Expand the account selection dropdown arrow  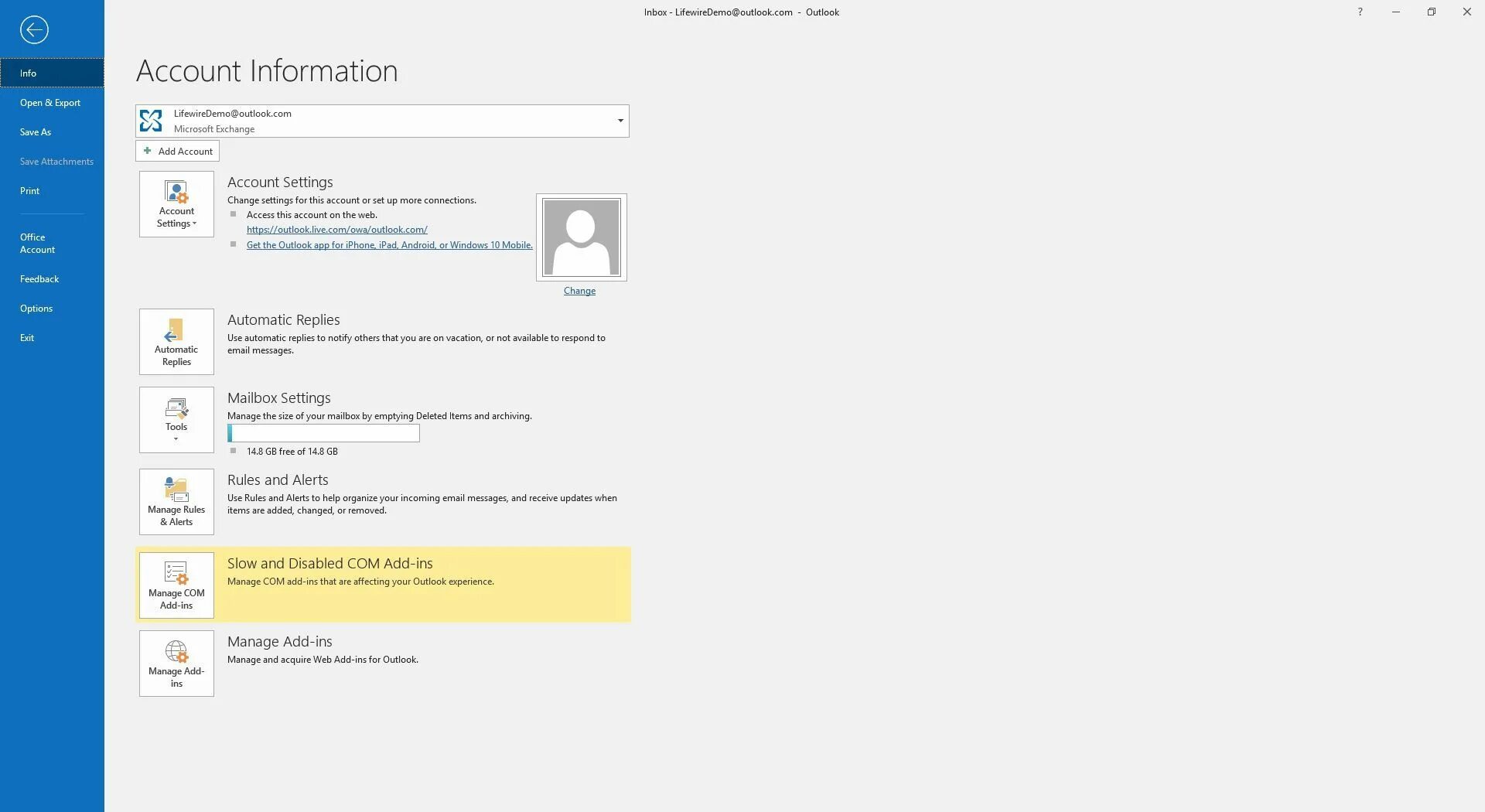click(x=620, y=121)
